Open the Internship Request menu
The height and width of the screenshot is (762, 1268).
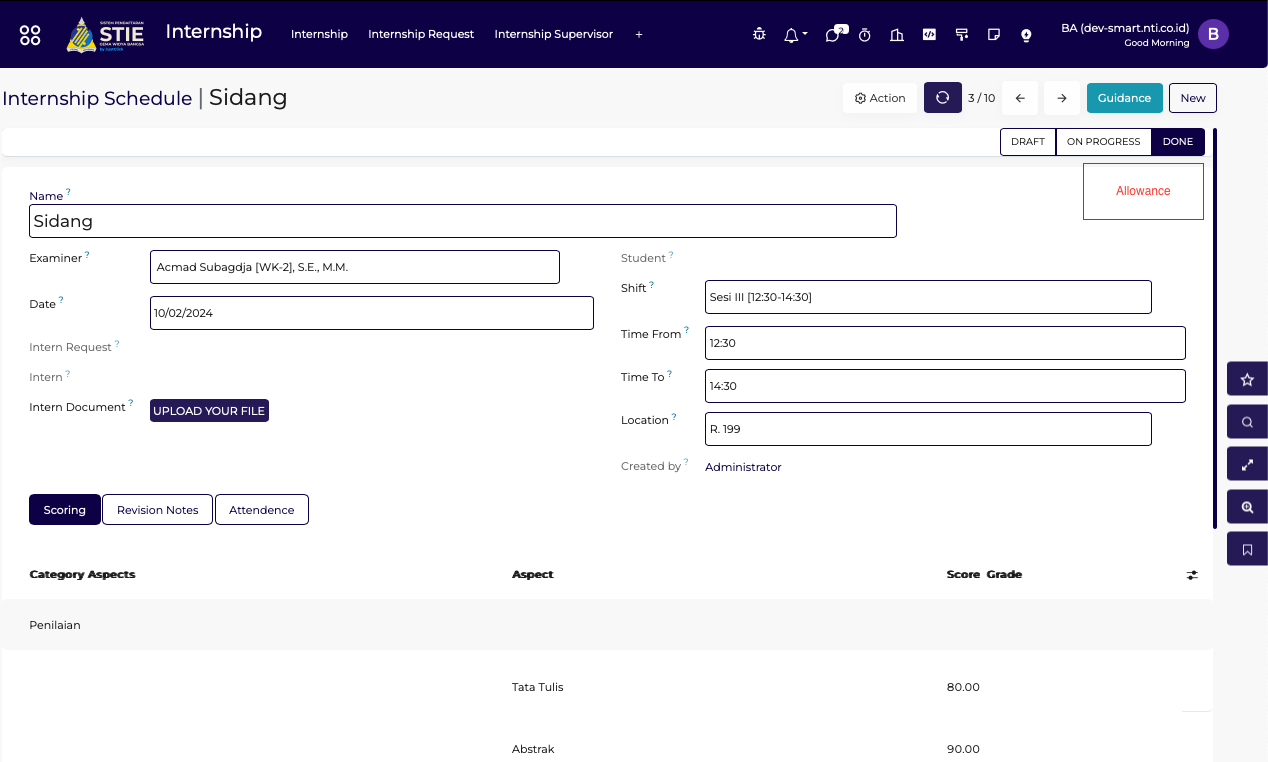point(421,34)
